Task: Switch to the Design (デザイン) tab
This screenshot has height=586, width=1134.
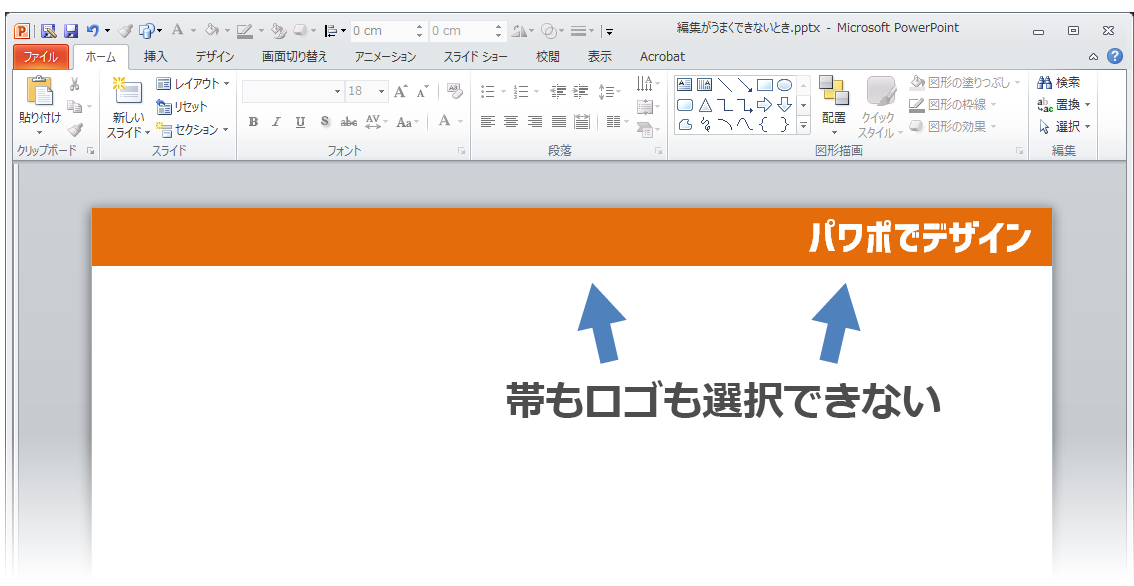Action: [x=215, y=56]
